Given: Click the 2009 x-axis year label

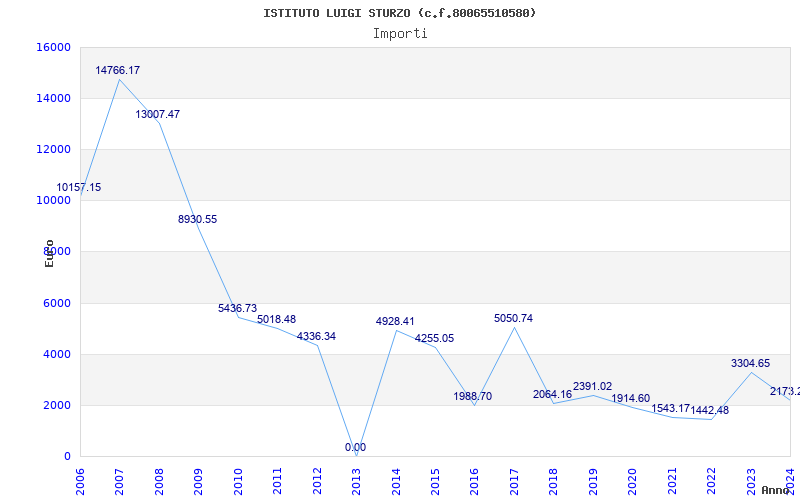Looking at the screenshot, I should [198, 482].
